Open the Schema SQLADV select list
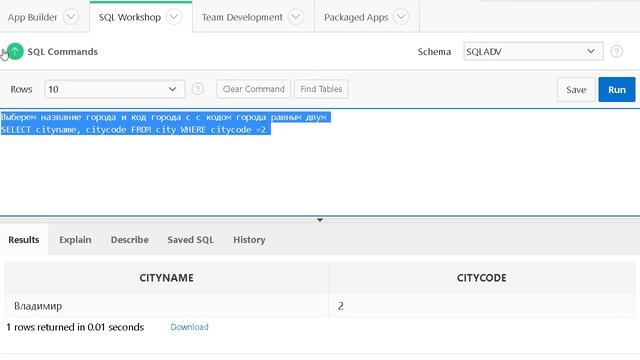This screenshot has width=640, height=360. 533,51
